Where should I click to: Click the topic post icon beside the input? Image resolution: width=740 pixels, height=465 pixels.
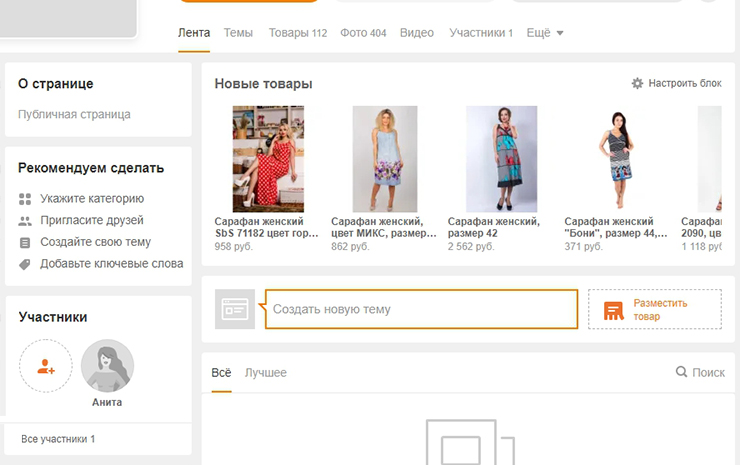tap(235, 309)
